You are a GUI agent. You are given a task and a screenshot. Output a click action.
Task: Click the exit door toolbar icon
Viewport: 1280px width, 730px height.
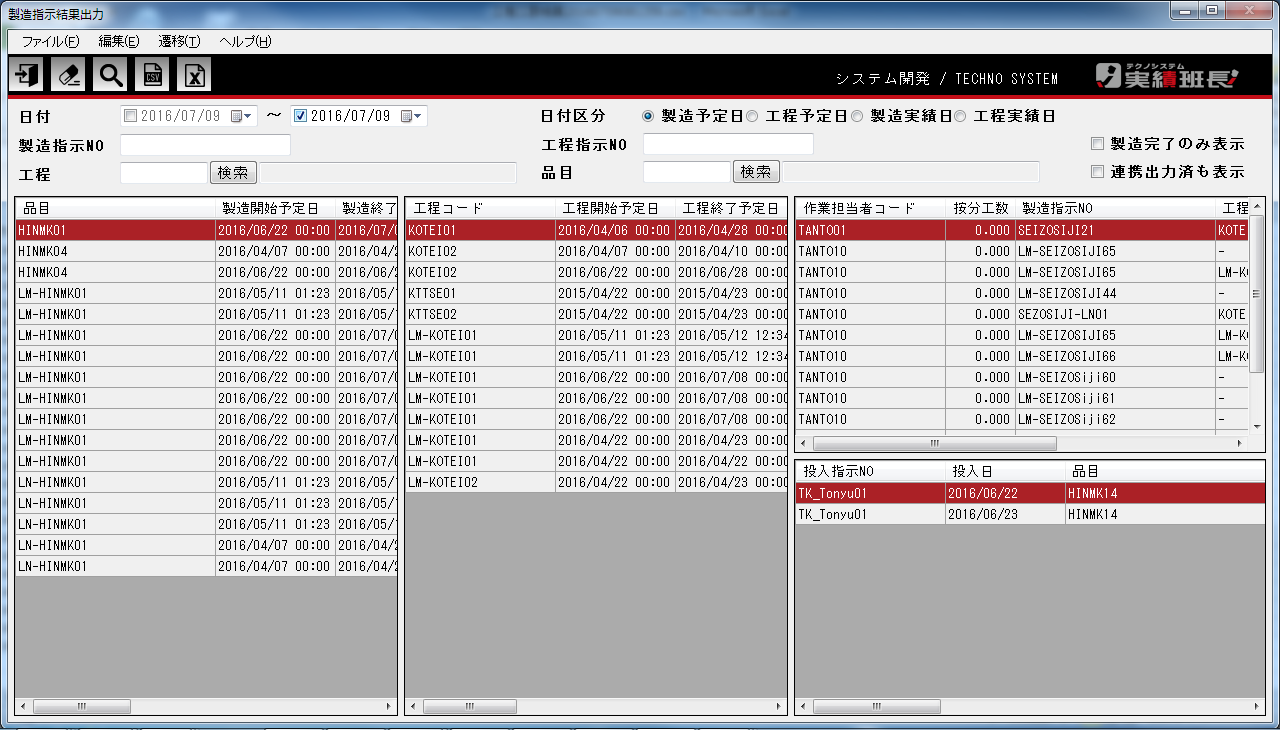pos(27,75)
